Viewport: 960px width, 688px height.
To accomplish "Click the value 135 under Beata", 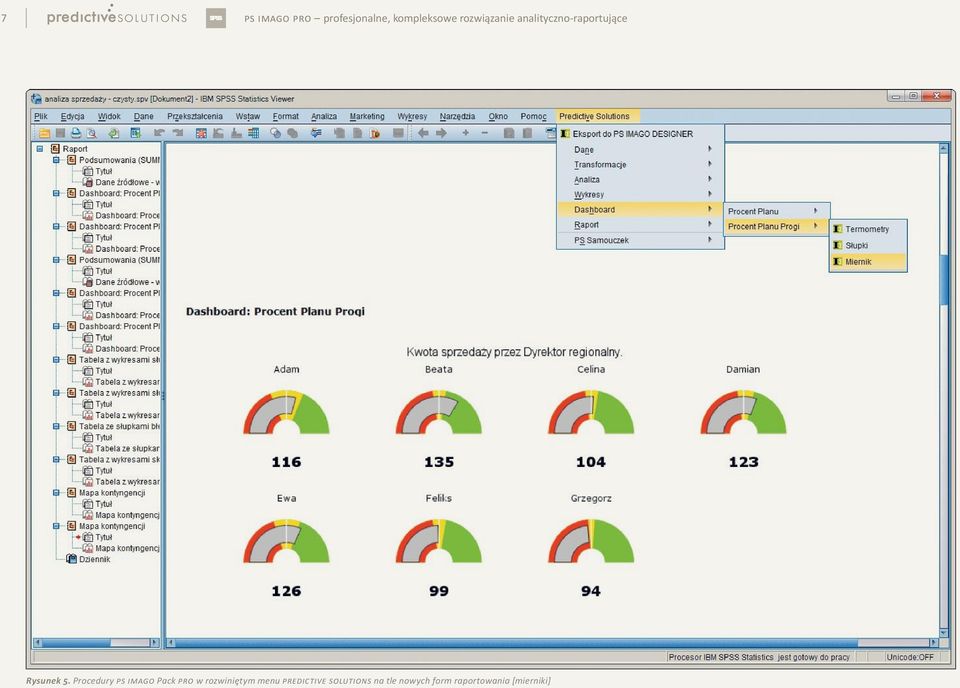I will click(x=439, y=462).
